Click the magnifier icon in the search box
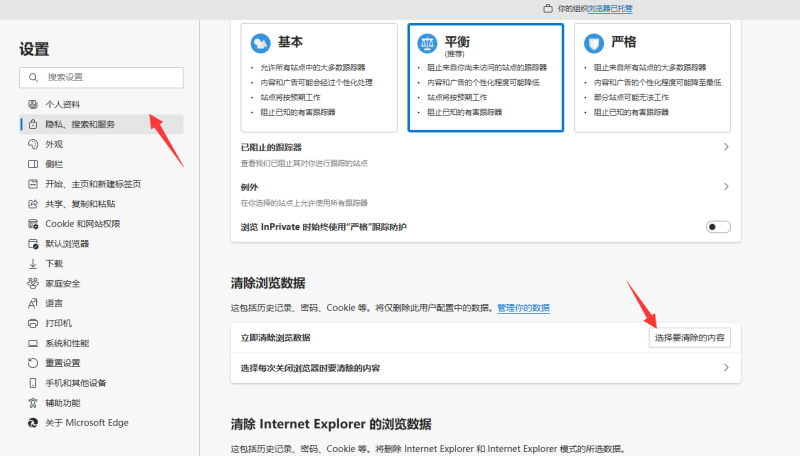800x456 pixels. [33, 78]
